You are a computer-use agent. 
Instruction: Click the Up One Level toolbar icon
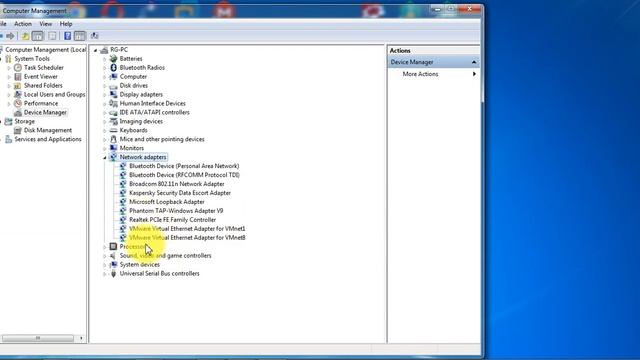25,36
